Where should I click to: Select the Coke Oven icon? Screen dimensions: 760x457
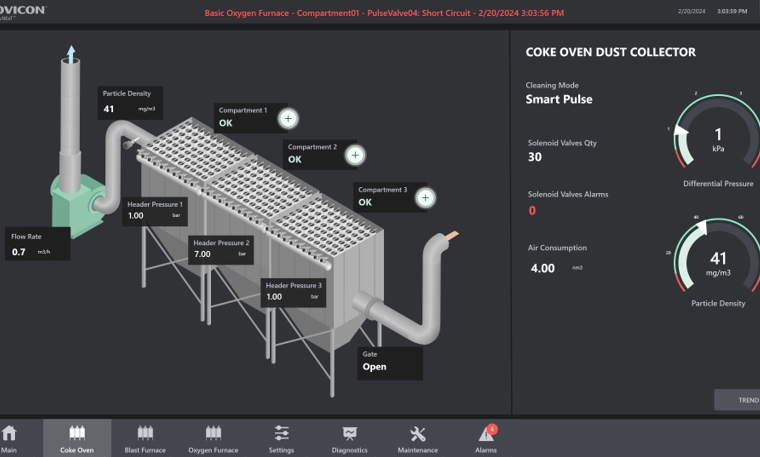[77, 433]
